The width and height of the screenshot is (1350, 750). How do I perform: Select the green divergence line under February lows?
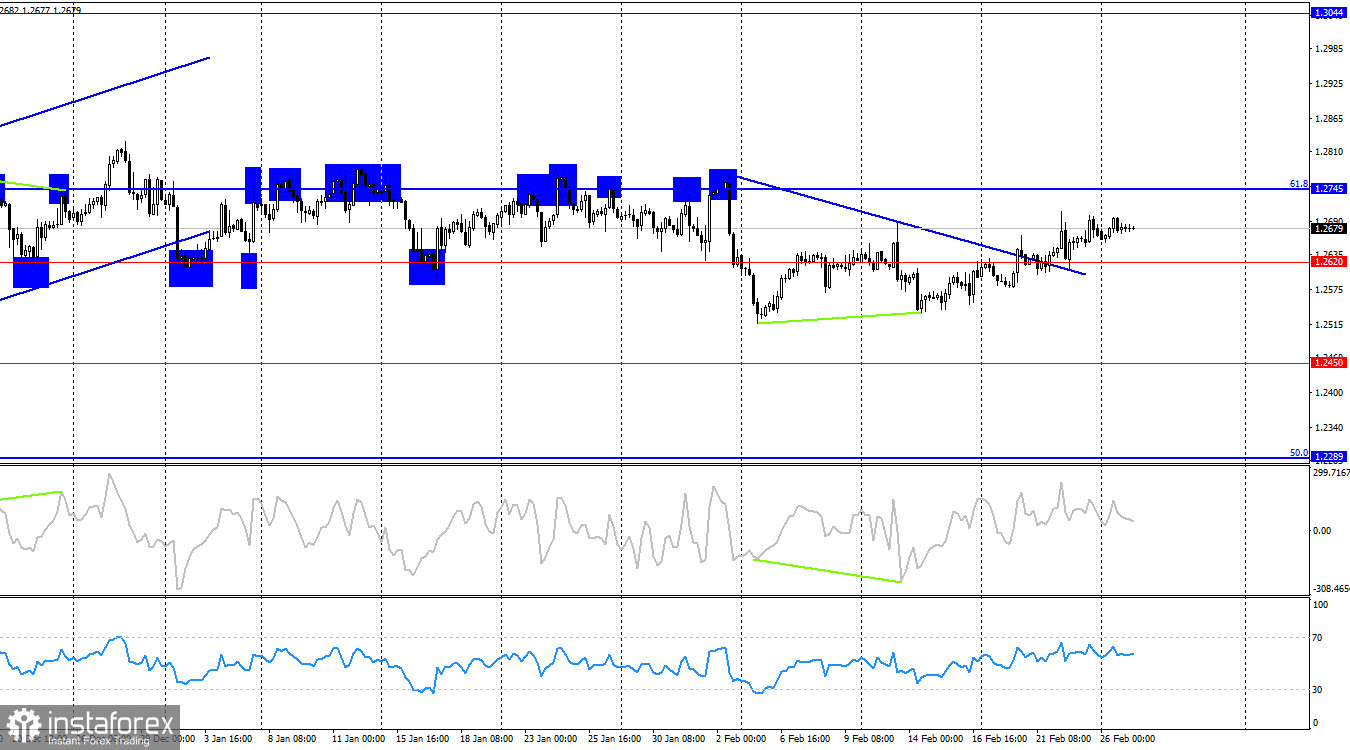pos(838,318)
